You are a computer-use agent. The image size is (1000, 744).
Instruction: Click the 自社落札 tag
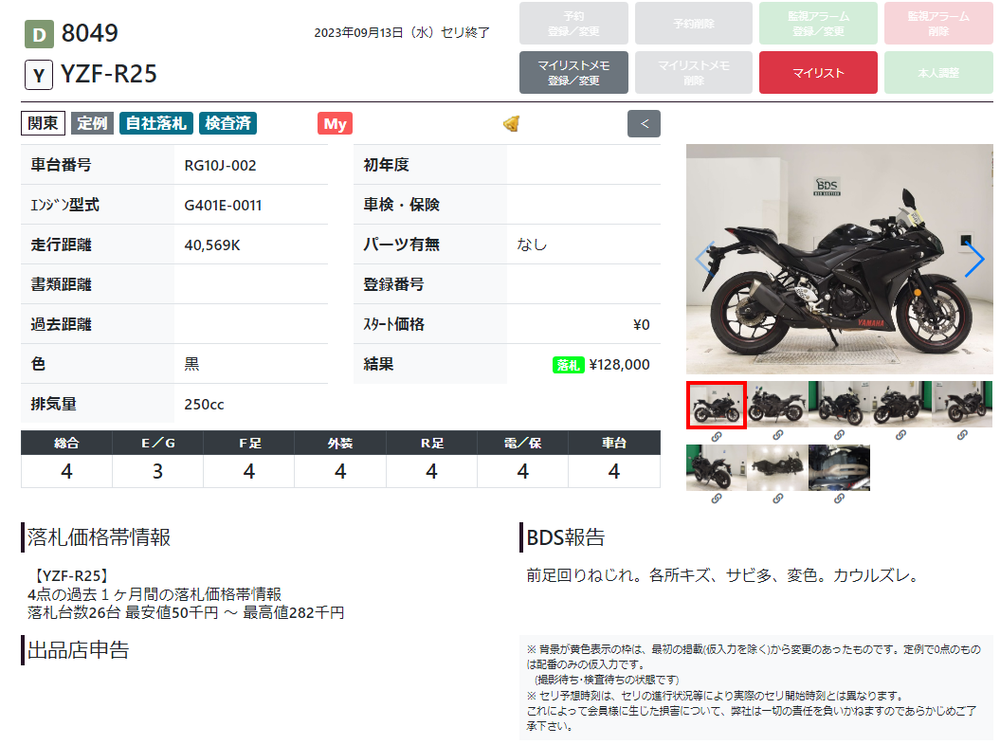[156, 123]
